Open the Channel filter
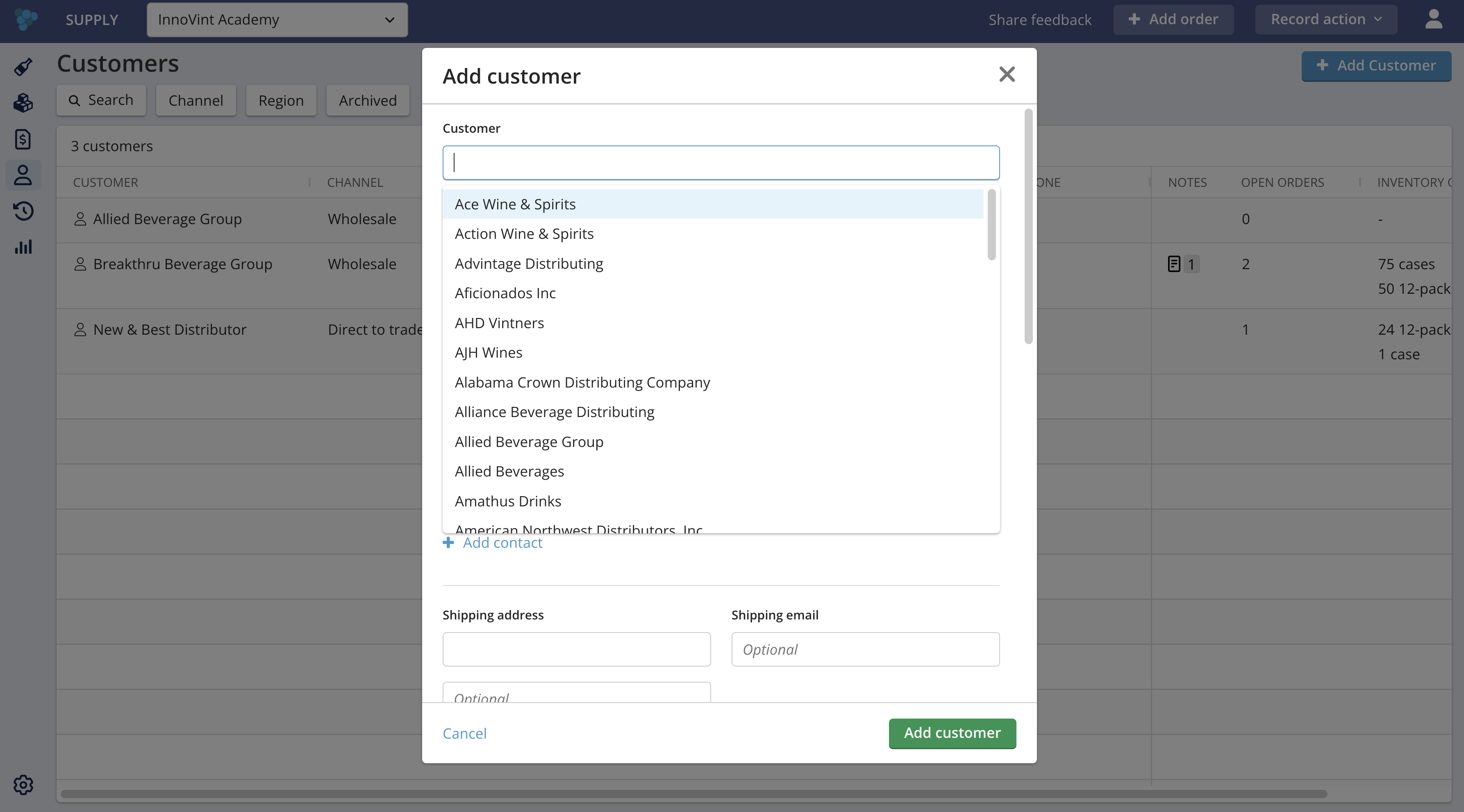The width and height of the screenshot is (1464, 812). [196, 100]
